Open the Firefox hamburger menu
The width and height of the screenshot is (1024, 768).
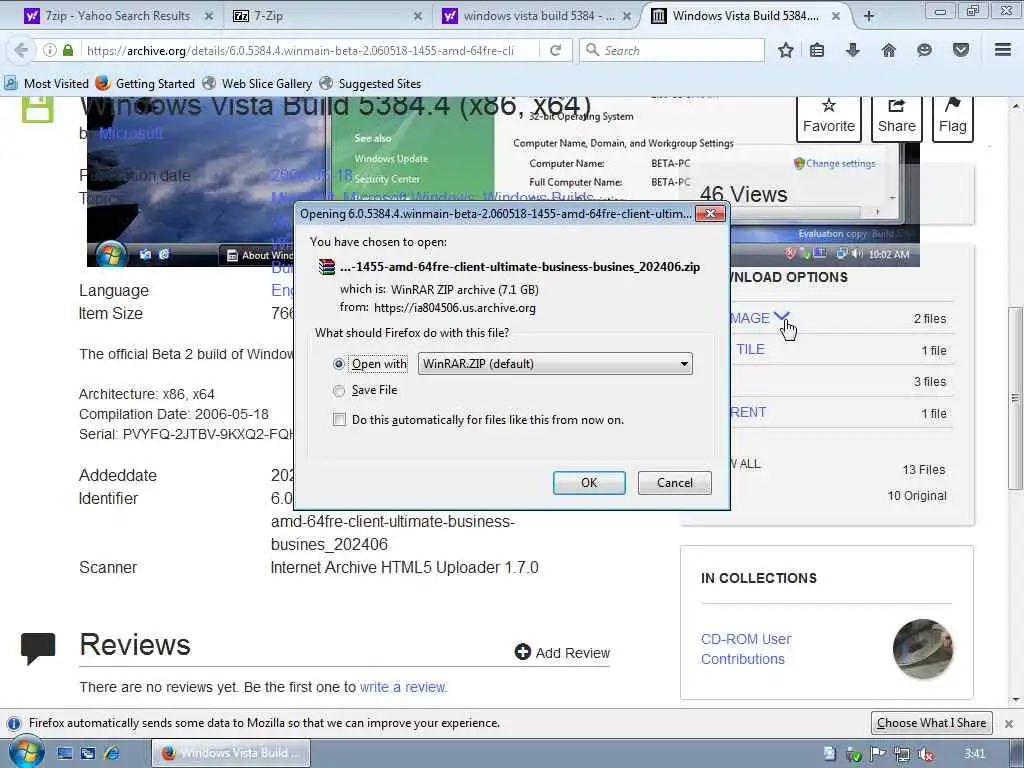pos(1003,50)
